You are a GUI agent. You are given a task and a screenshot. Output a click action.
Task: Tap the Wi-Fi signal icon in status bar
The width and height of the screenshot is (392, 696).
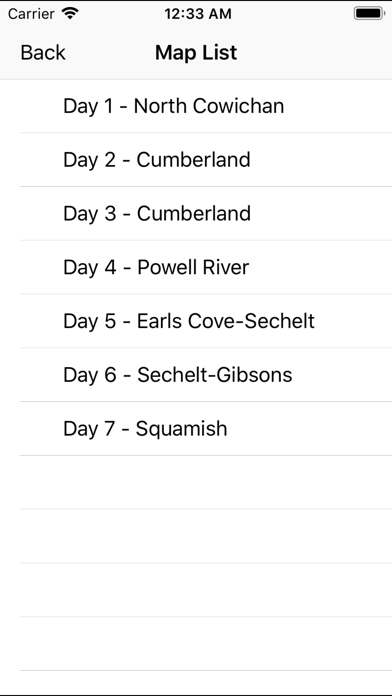(x=70, y=13)
